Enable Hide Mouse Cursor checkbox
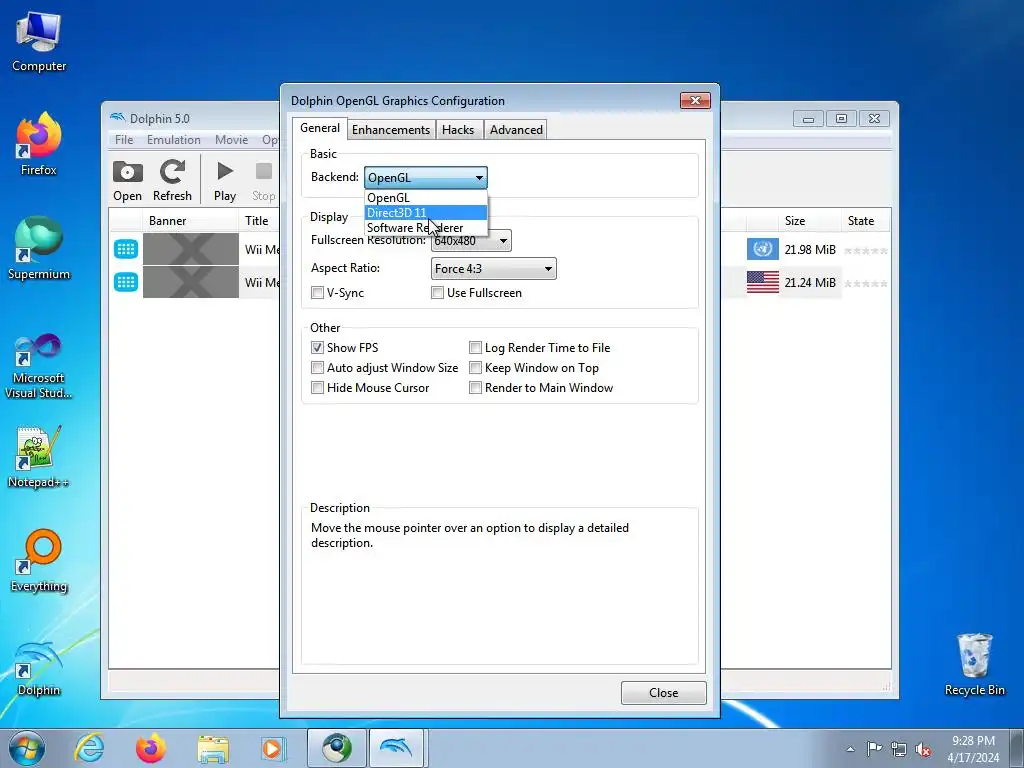 pyautogui.click(x=317, y=388)
